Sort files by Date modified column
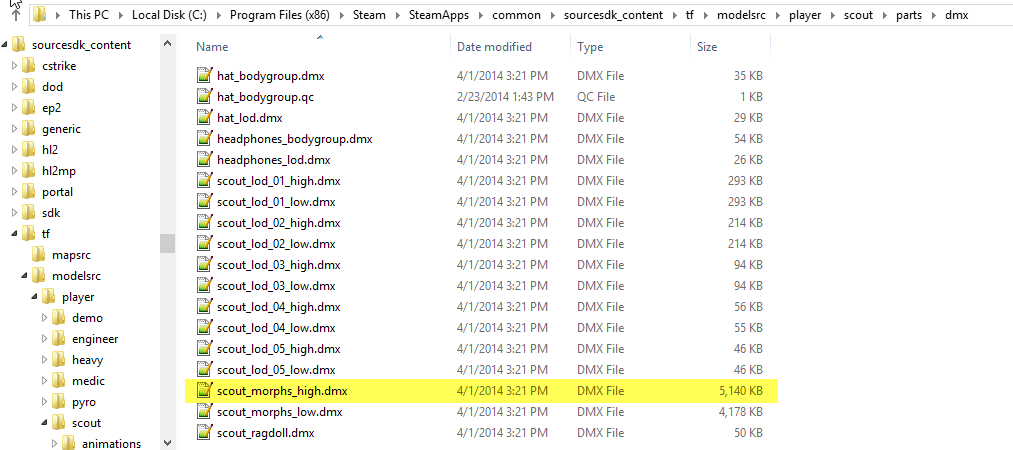The height and width of the screenshot is (450, 1013). coord(494,46)
